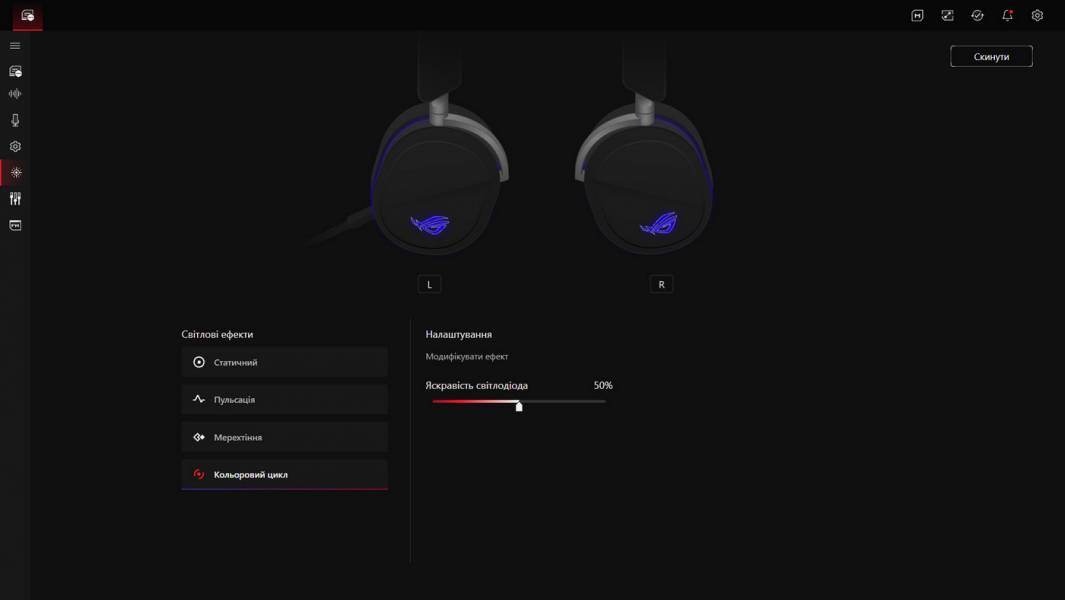Open the device overview icon in the sidebar
Viewport: 1065px width, 600px height.
point(15,71)
